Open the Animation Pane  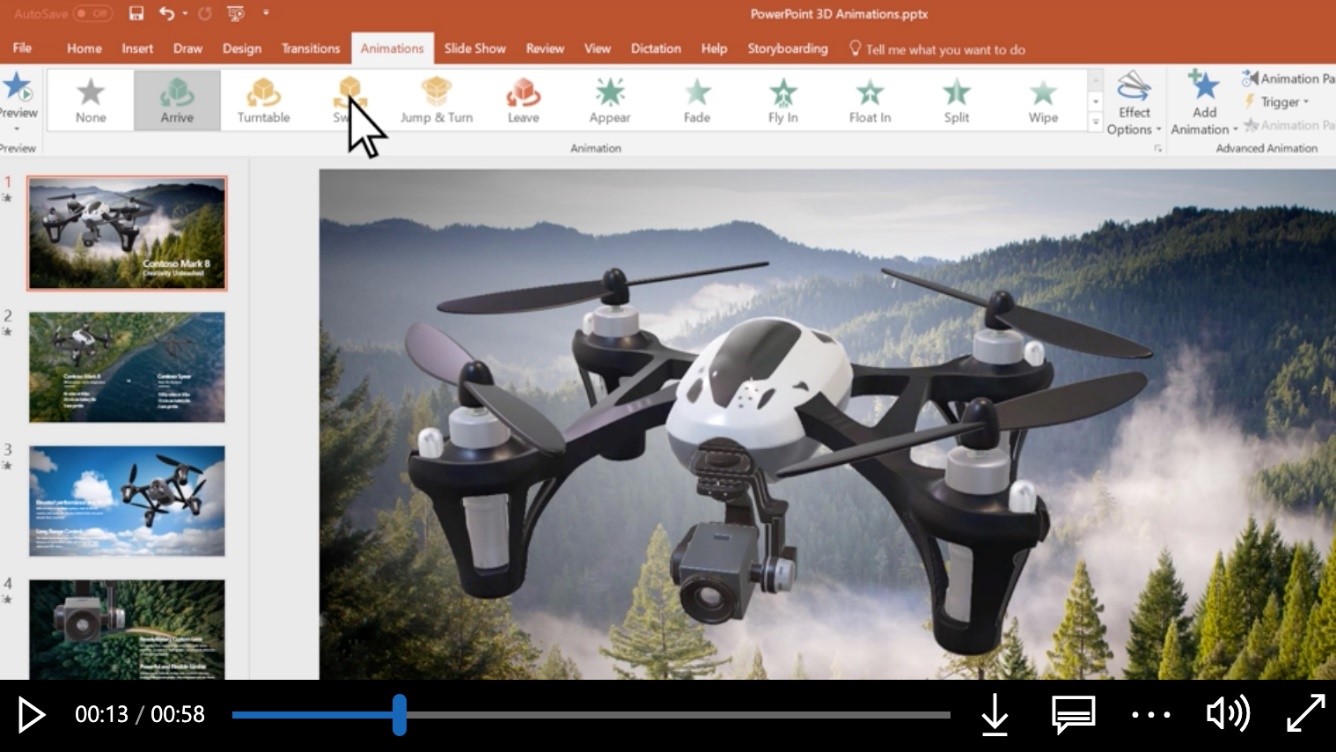coord(1288,78)
